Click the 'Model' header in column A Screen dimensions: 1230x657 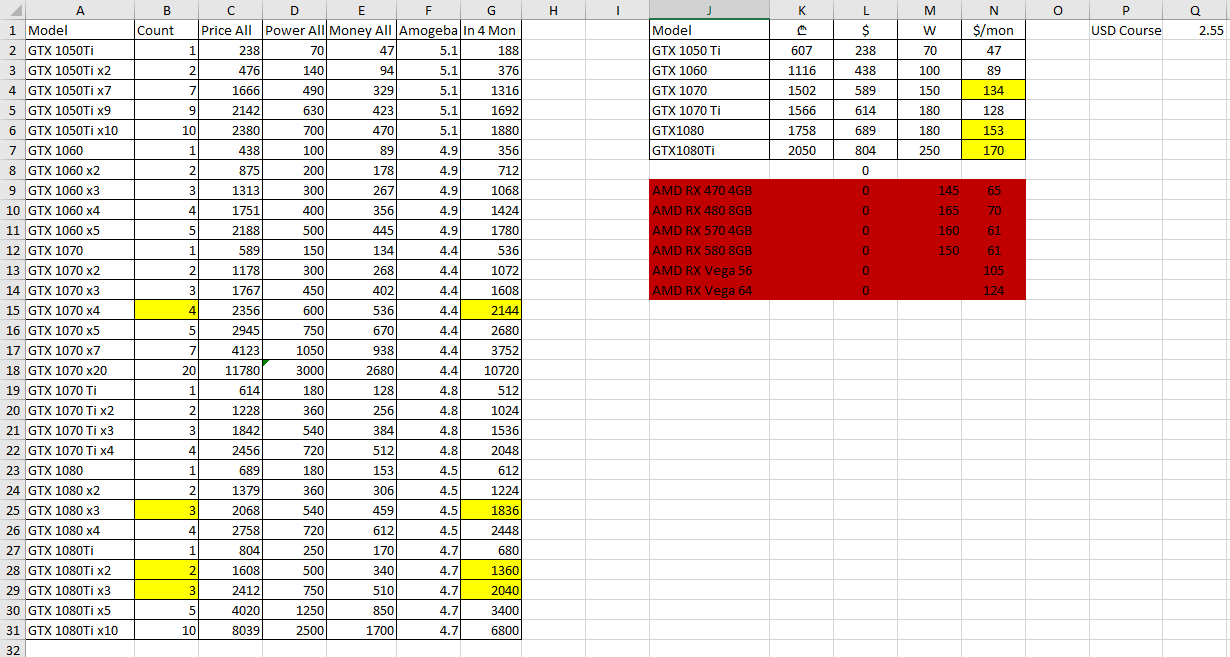tap(80, 30)
